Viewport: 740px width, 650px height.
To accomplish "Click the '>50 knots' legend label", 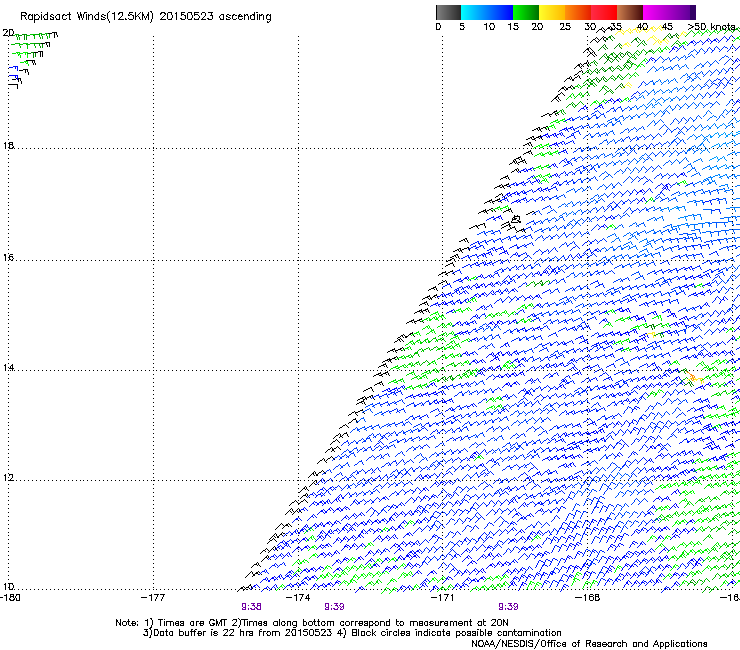I will click(x=711, y=26).
